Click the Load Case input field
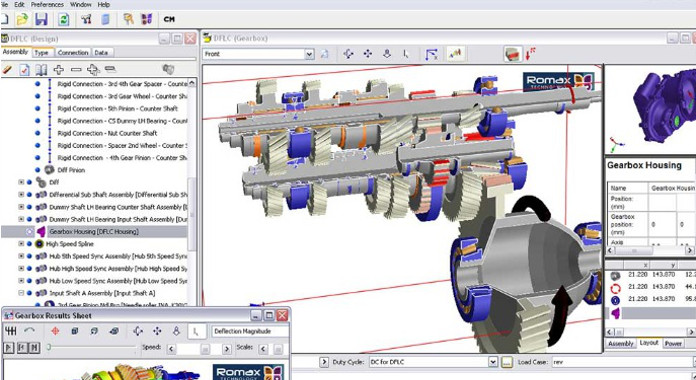This screenshot has width=696, height=380. [x=621, y=362]
